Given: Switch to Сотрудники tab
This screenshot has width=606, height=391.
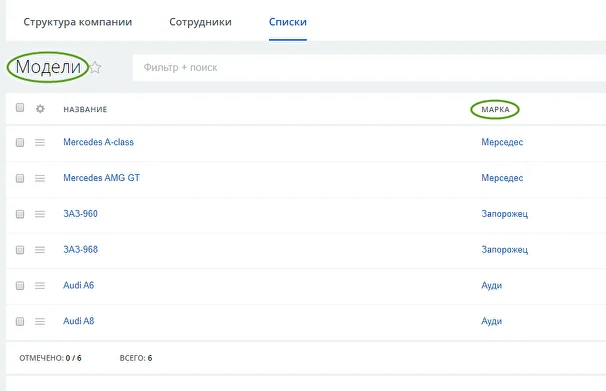Looking at the screenshot, I should click(x=200, y=22).
